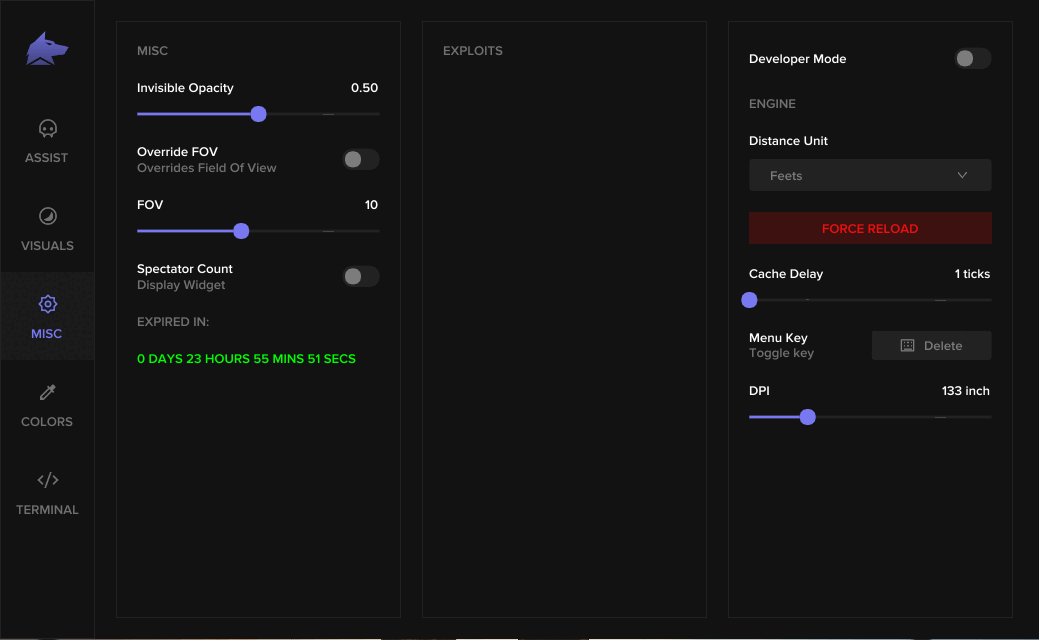The height and width of the screenshot is (640, 1039).
Task: Select the Misc gear icon
Action: point(47,305)
